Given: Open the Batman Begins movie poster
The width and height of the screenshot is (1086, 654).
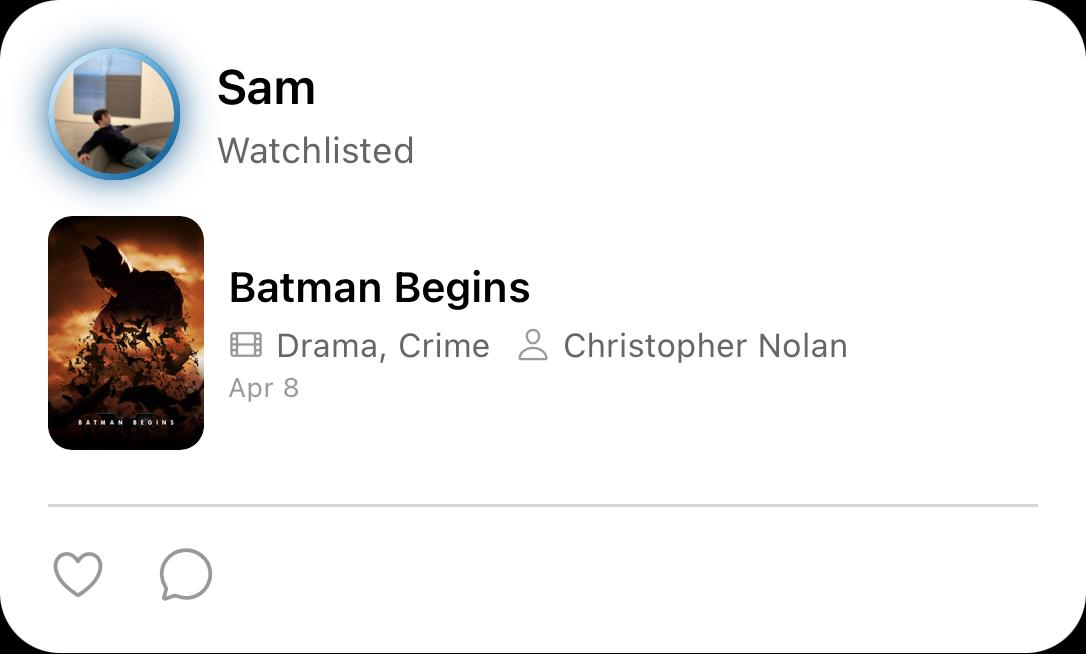Looking at the screenshot, I should pyautogui.click(x=126, y=333).
